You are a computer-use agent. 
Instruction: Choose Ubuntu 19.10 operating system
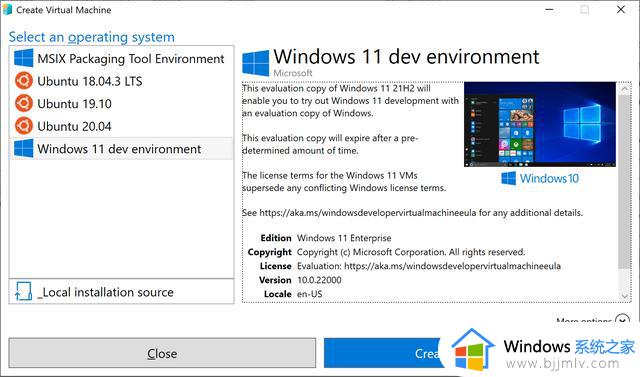tap(122, 103)
